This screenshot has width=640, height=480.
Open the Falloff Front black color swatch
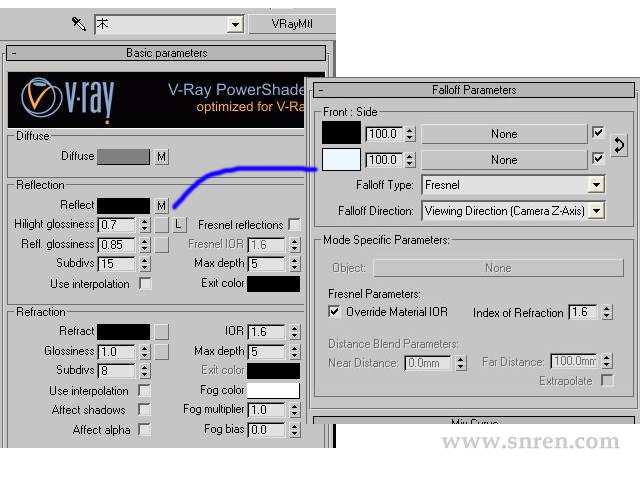pos(341,133)
